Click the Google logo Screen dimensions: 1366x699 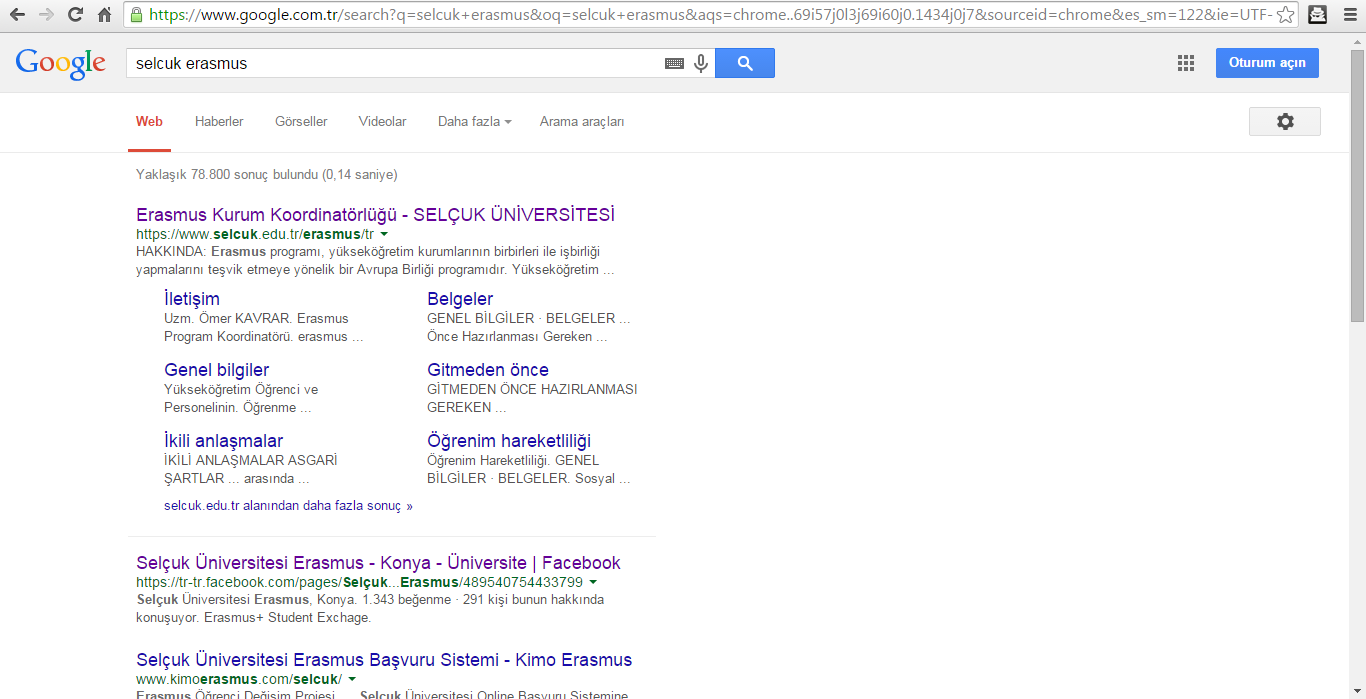60,63
